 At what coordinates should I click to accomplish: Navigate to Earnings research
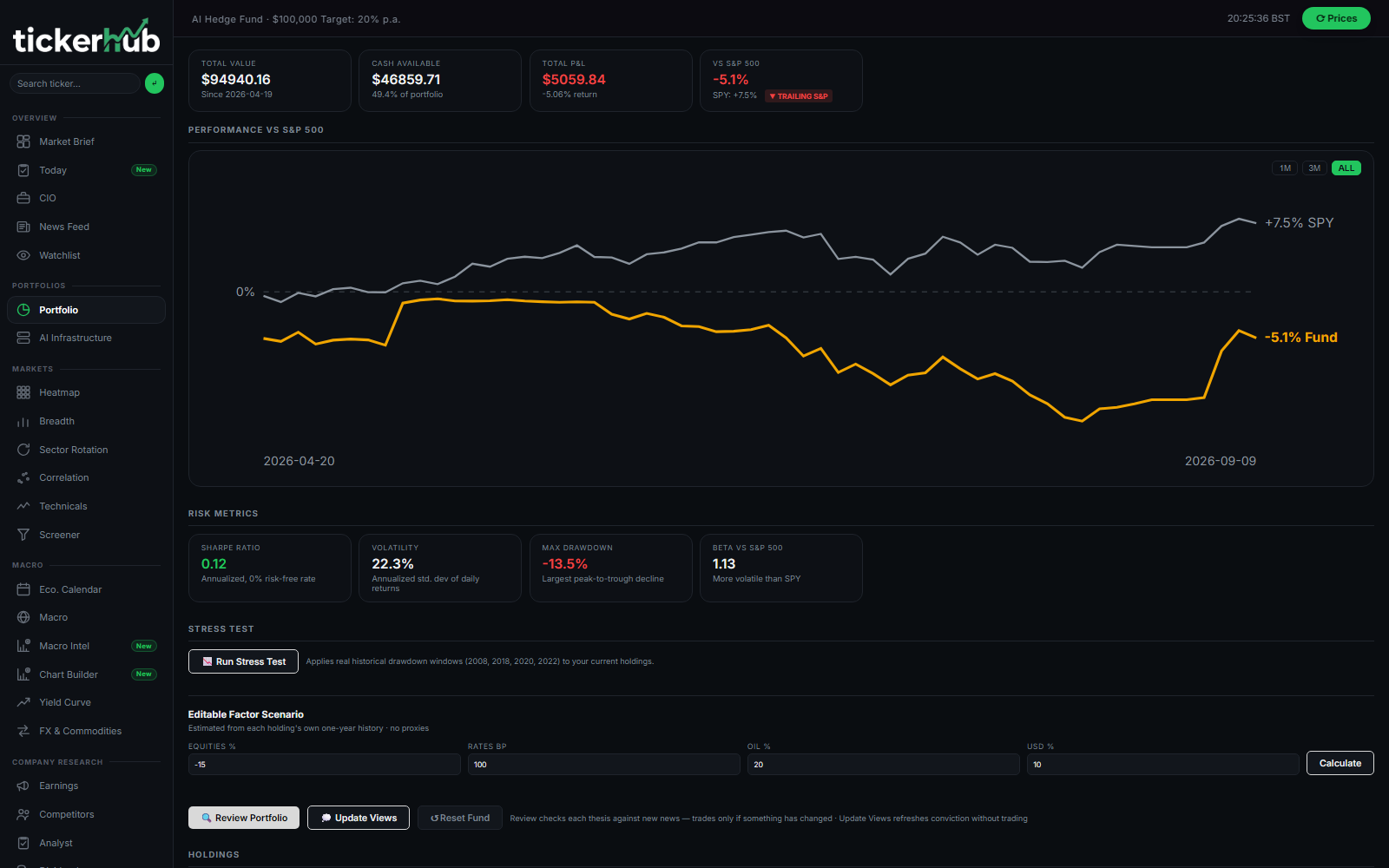pyautogui.click(x=86, y=786)
